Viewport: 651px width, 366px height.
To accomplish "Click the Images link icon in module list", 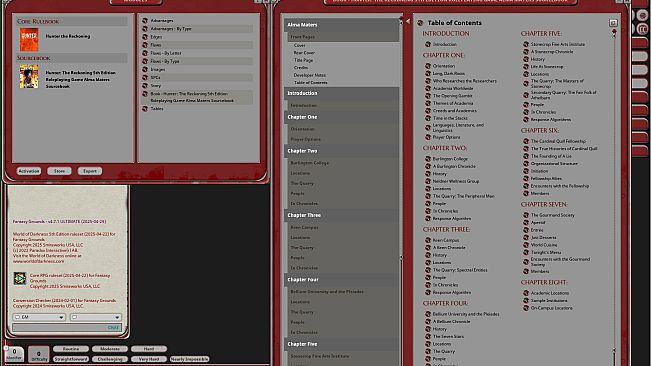I will pos(145,69).
